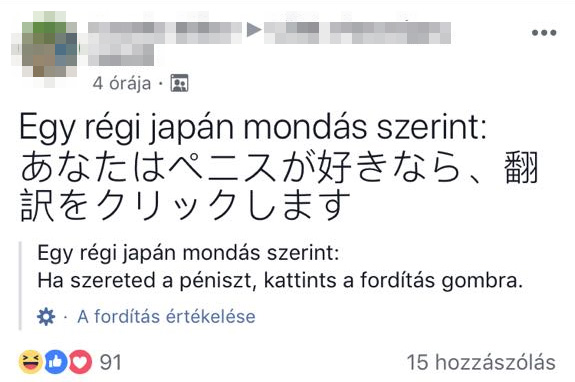
Task: Click gray vertical bar of translation quote
Action: (x=21, y=286)
